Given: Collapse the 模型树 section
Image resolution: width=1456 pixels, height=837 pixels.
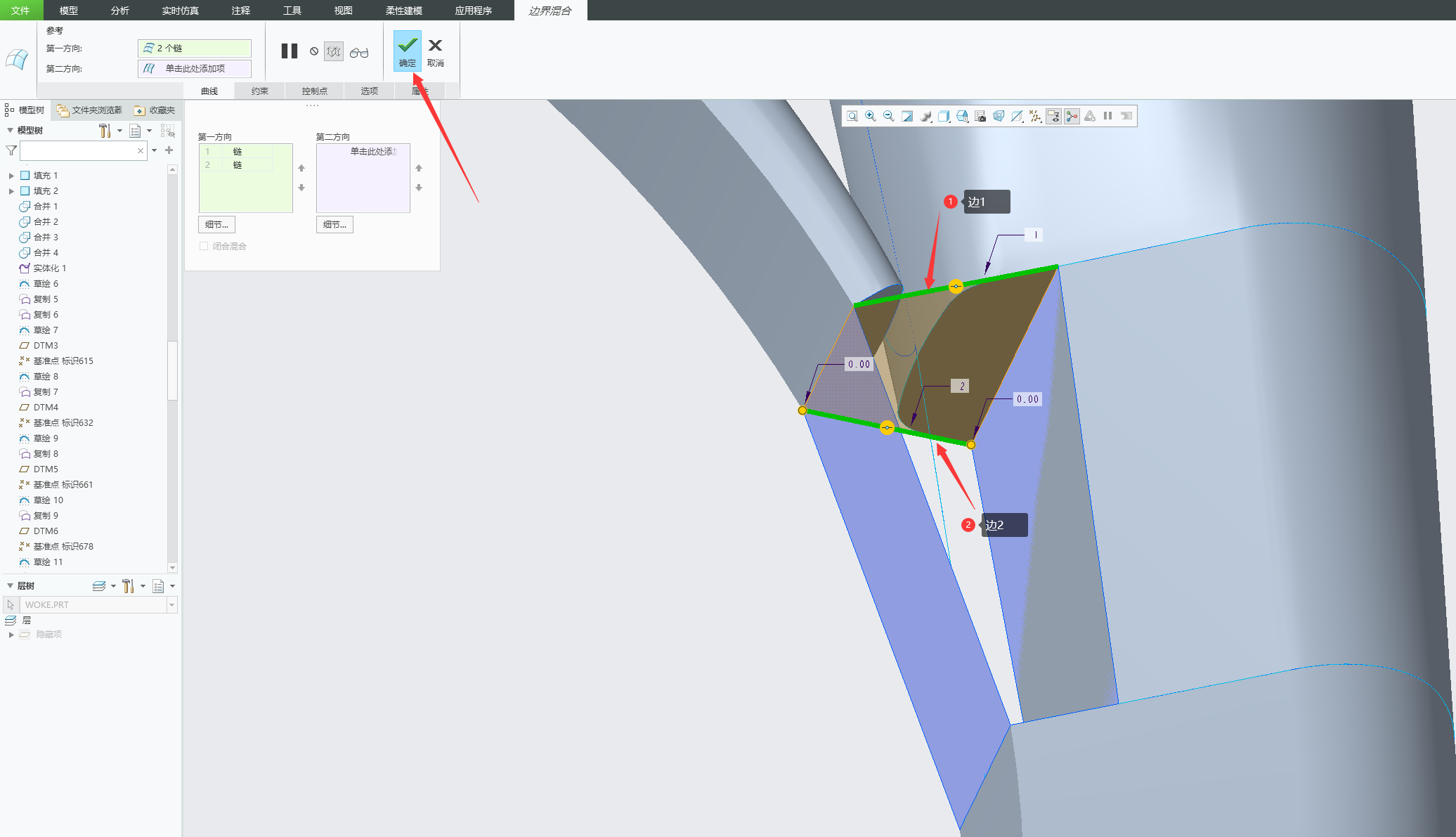Looking at the screenshot, I should (x=10, y=130).
